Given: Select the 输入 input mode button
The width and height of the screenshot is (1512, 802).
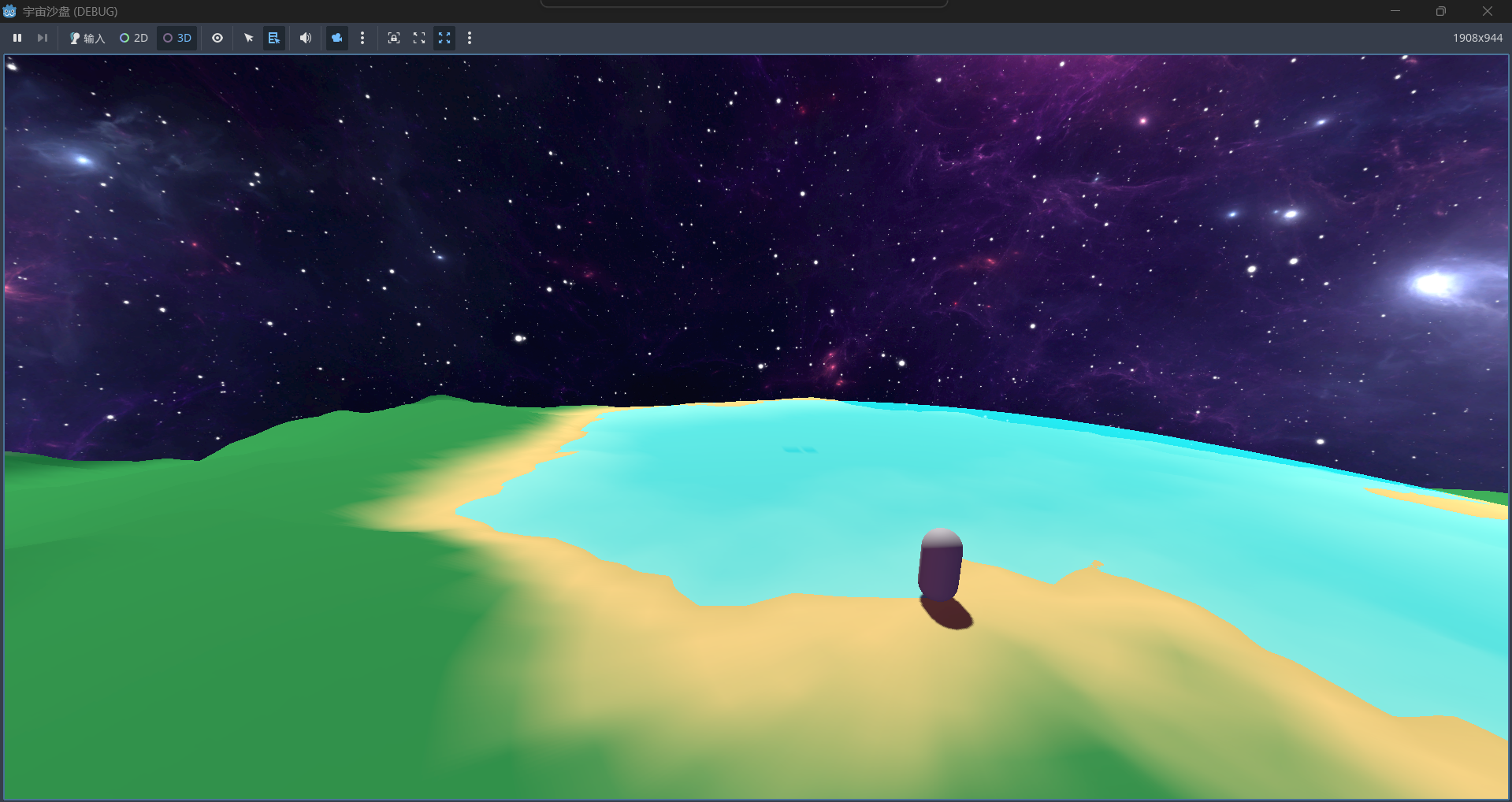Looking at the screenshot, I should pyautogui.click(x=87, y=38).
